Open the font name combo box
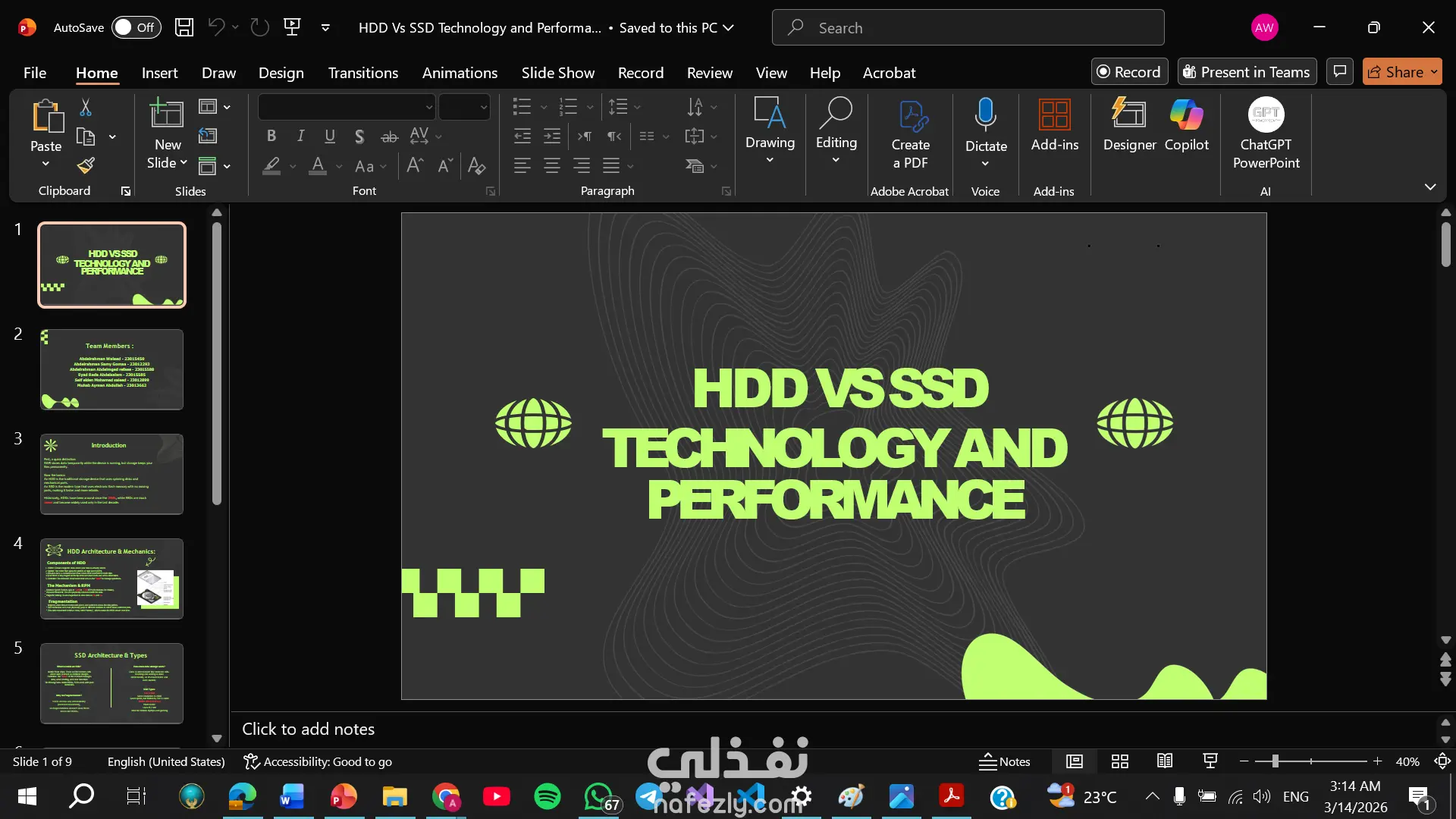The height and width of the screenshot is (819, 1456). click(347, 107)
